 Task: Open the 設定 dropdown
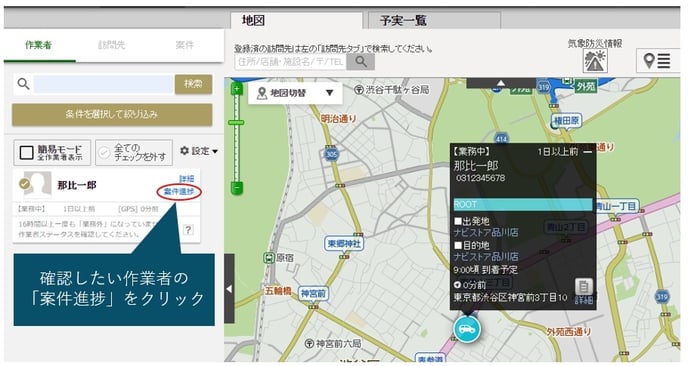point(199,151)
